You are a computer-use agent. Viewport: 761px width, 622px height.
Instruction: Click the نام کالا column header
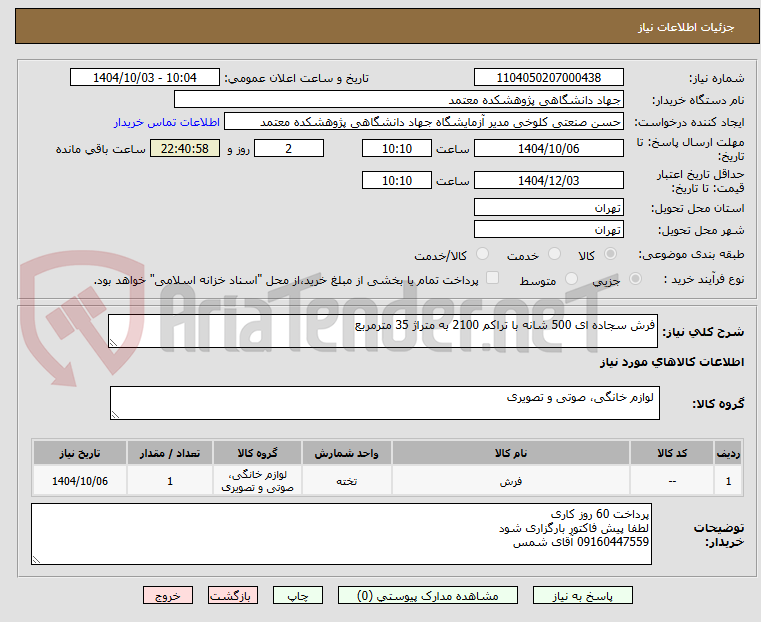click(511, 453)
